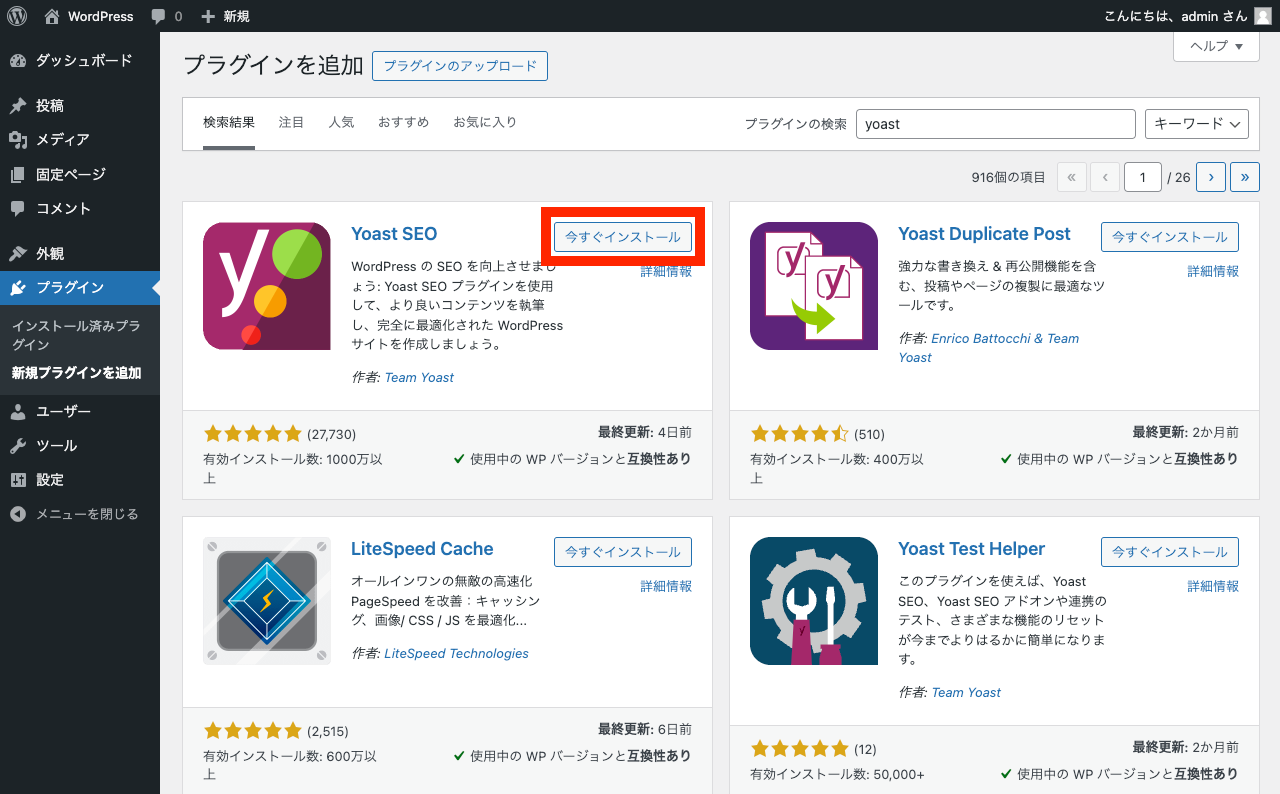The width and height of the screenshot is (1280, 794).
Task: Click the current page number field
Action: click(1143, 177)
